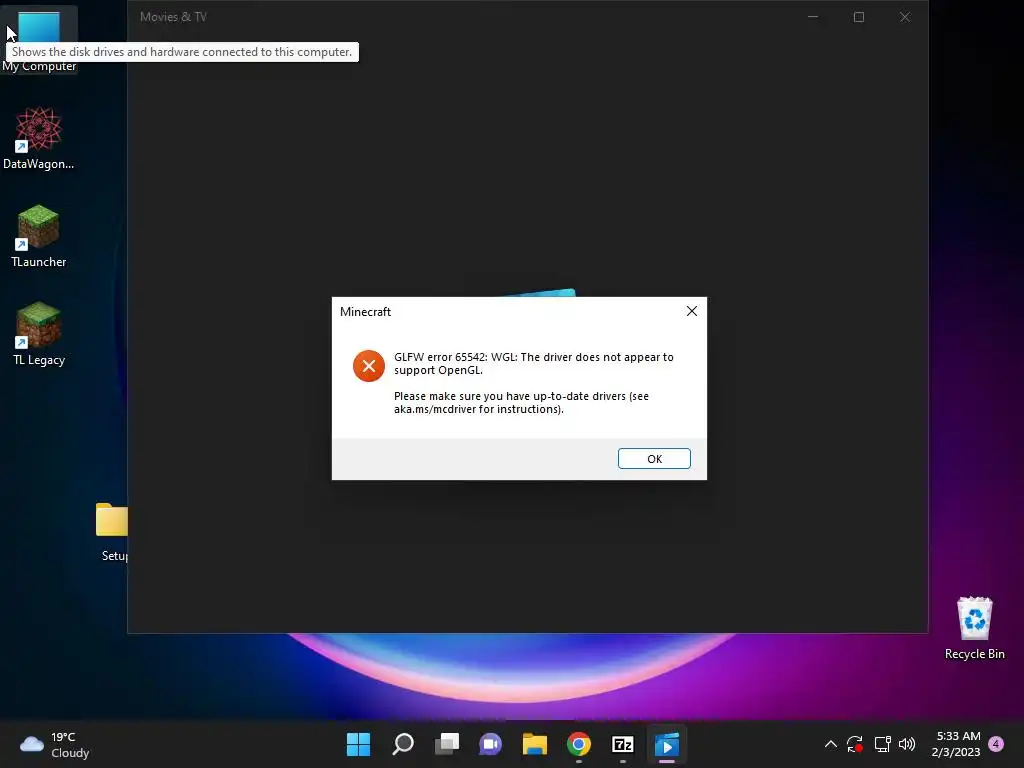
Task: Select the Recycle Bin icon
Action: click(x=974, y=628)
